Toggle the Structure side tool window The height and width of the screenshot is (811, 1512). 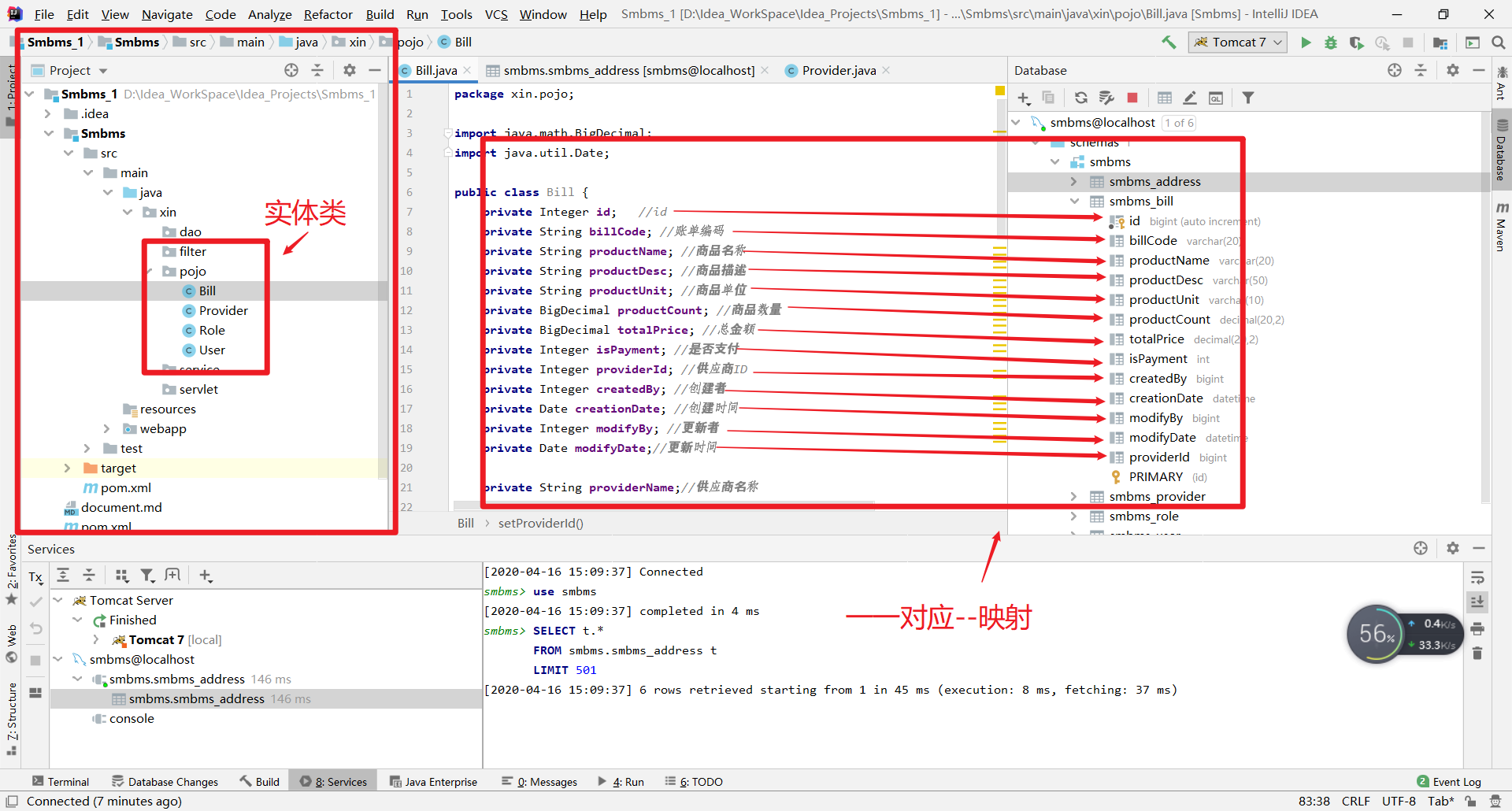pyautogui.click(x=12, y=718)
